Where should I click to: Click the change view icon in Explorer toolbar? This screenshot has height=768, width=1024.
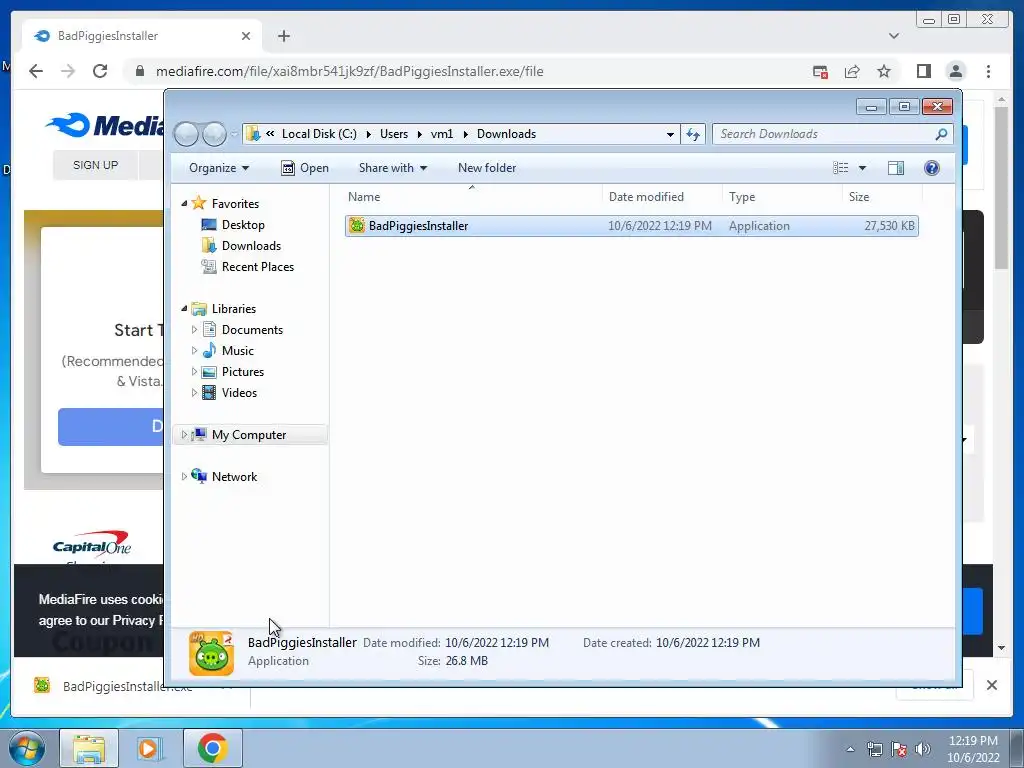click(840, 168)
